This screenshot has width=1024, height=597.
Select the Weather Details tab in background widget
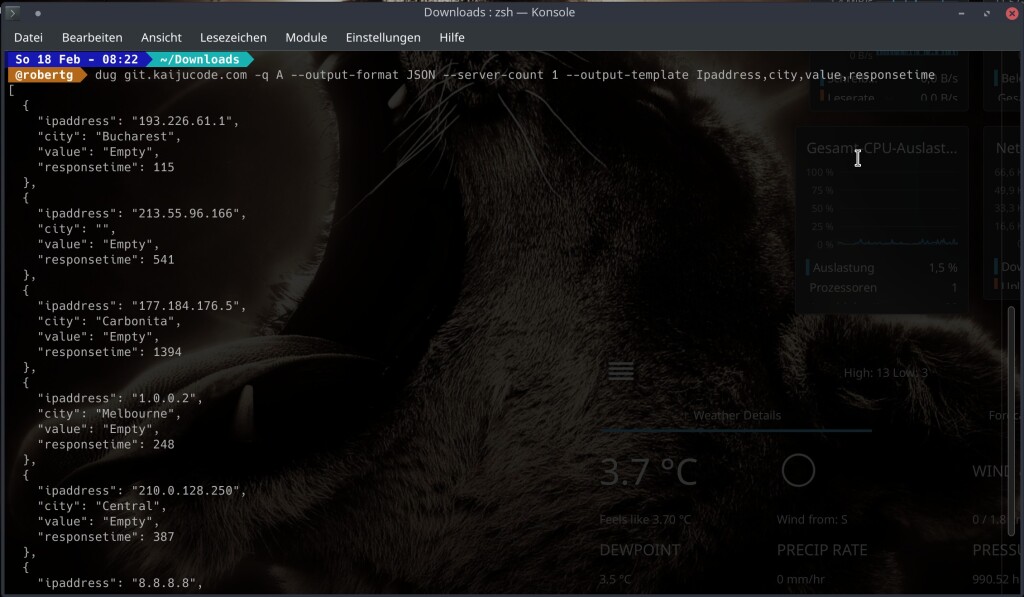737,415
